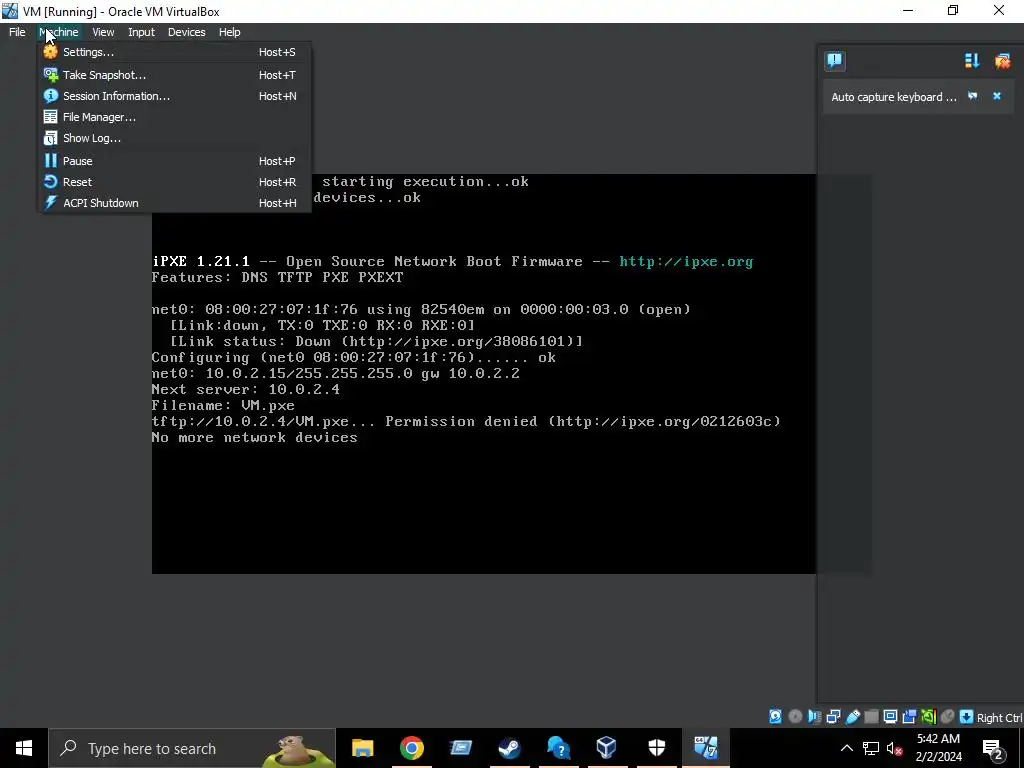Click the audio indicator in status bar
The width and height of the screenshot is (1024, 768).
pos(814,716)
